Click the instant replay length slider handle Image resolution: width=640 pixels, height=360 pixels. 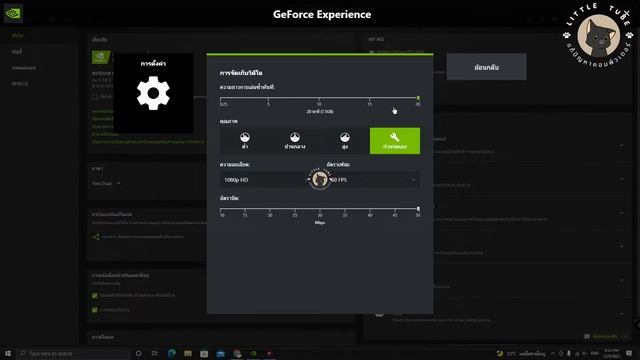pos(418,98)
